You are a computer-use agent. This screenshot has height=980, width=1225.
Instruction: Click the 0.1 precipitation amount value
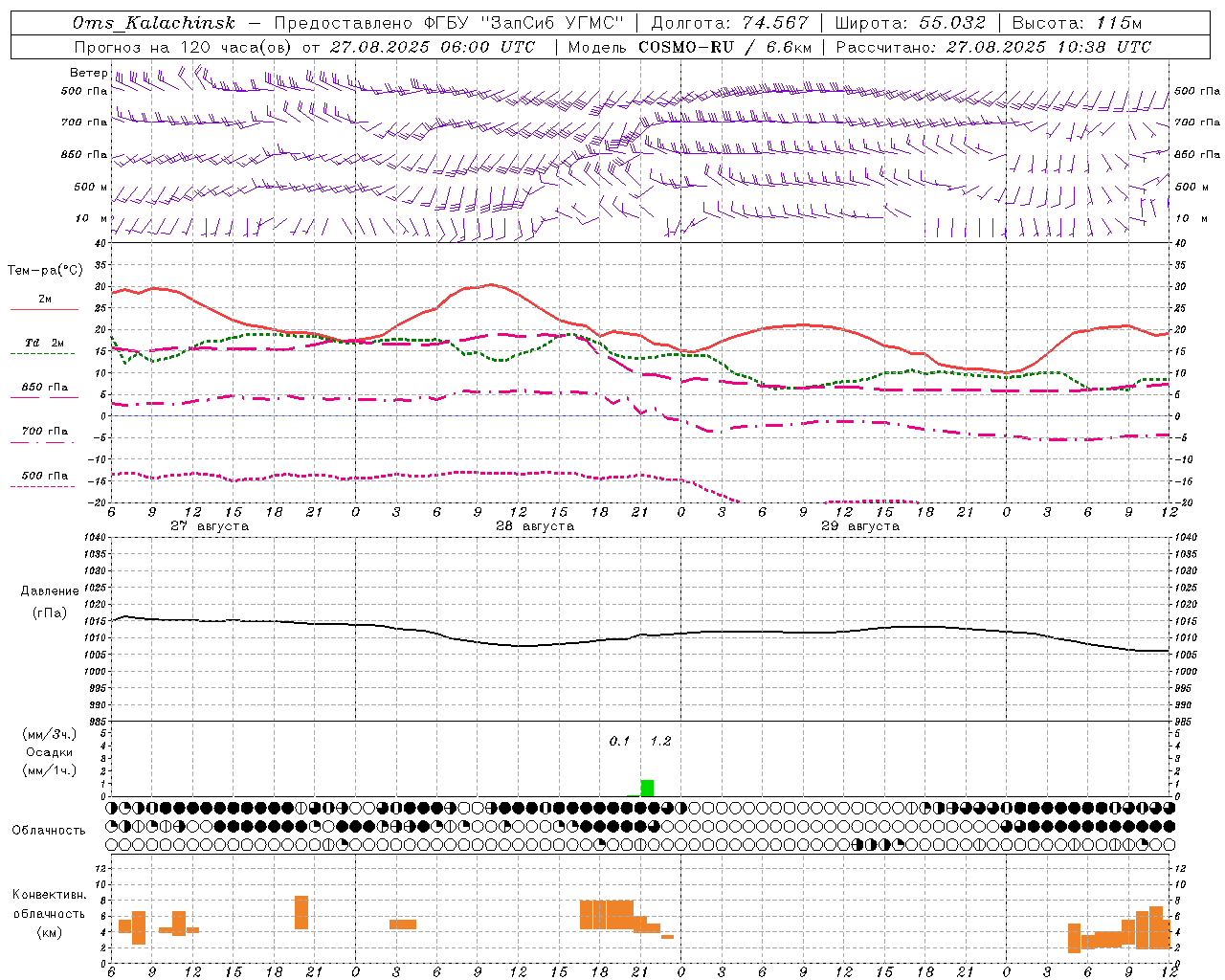(620, 742)
